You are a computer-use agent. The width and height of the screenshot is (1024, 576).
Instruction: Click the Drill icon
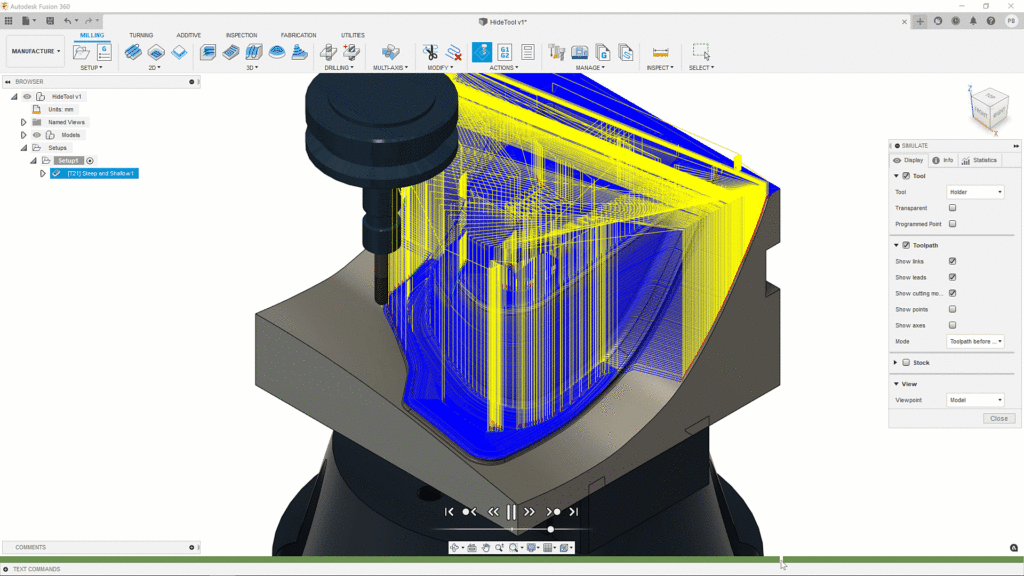328,52
